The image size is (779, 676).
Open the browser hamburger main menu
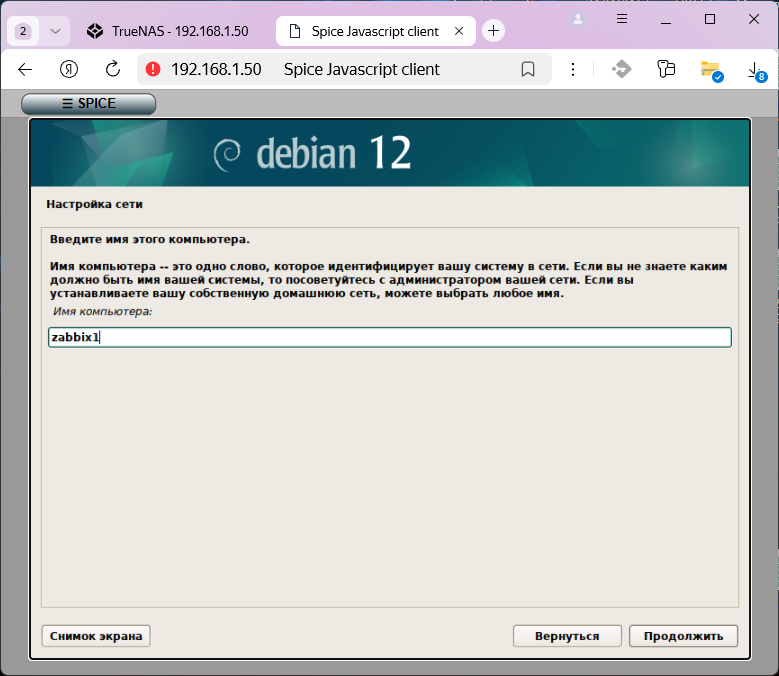pos(622,19)
